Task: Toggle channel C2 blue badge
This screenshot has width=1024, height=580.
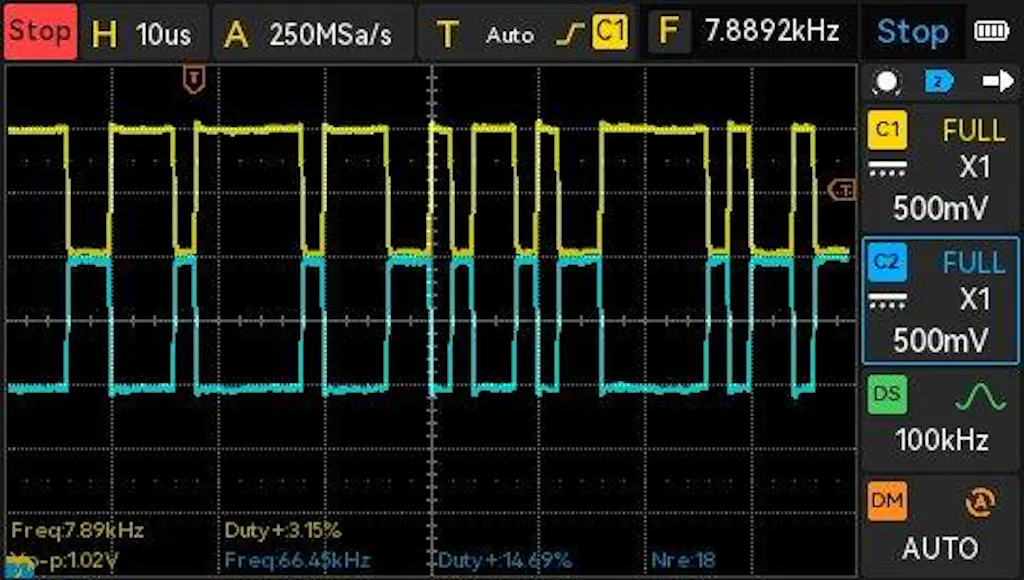Action: coord(886,262)
